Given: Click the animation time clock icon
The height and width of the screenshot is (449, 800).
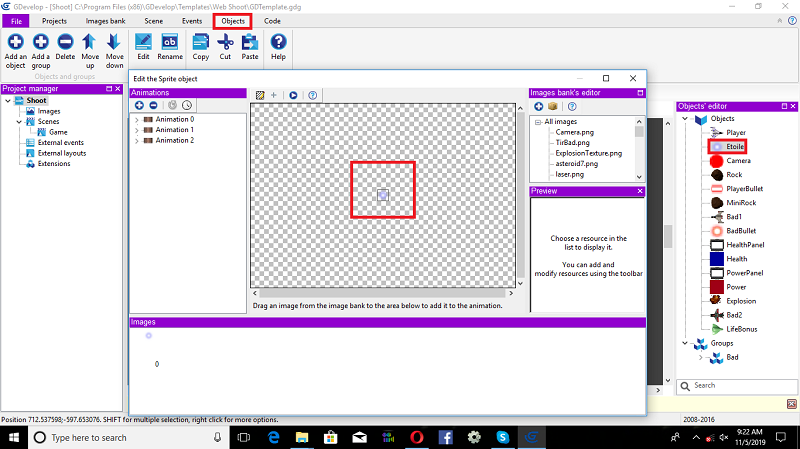Looking at the screenshot, I should coord(187,105).
